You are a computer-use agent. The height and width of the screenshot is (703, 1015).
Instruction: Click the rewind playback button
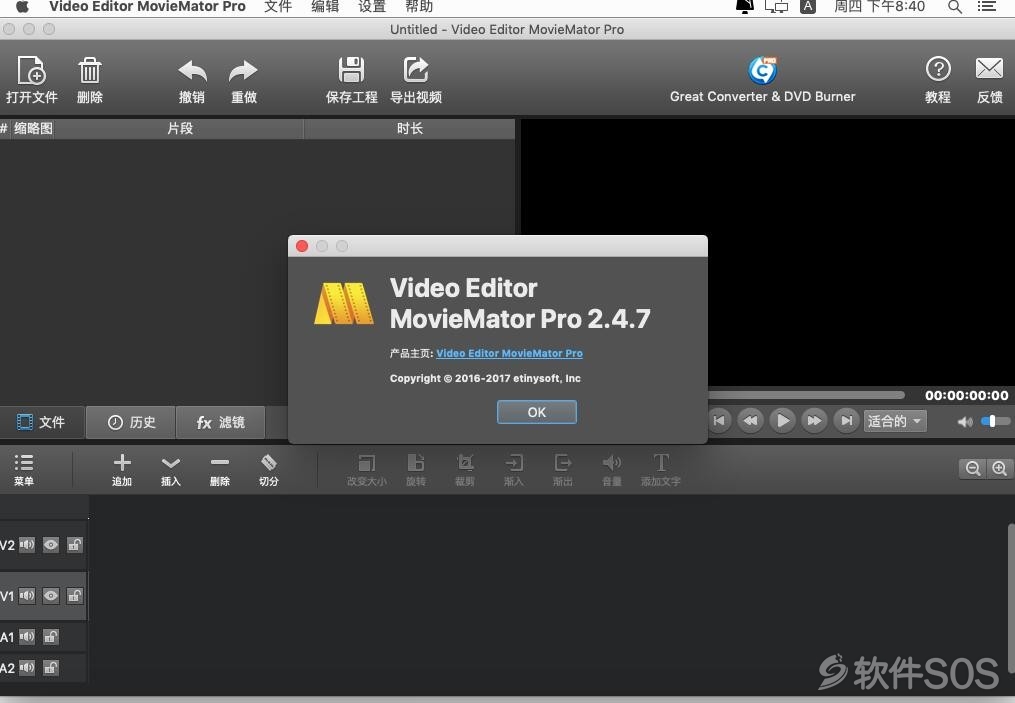click(x=751, y=421)
